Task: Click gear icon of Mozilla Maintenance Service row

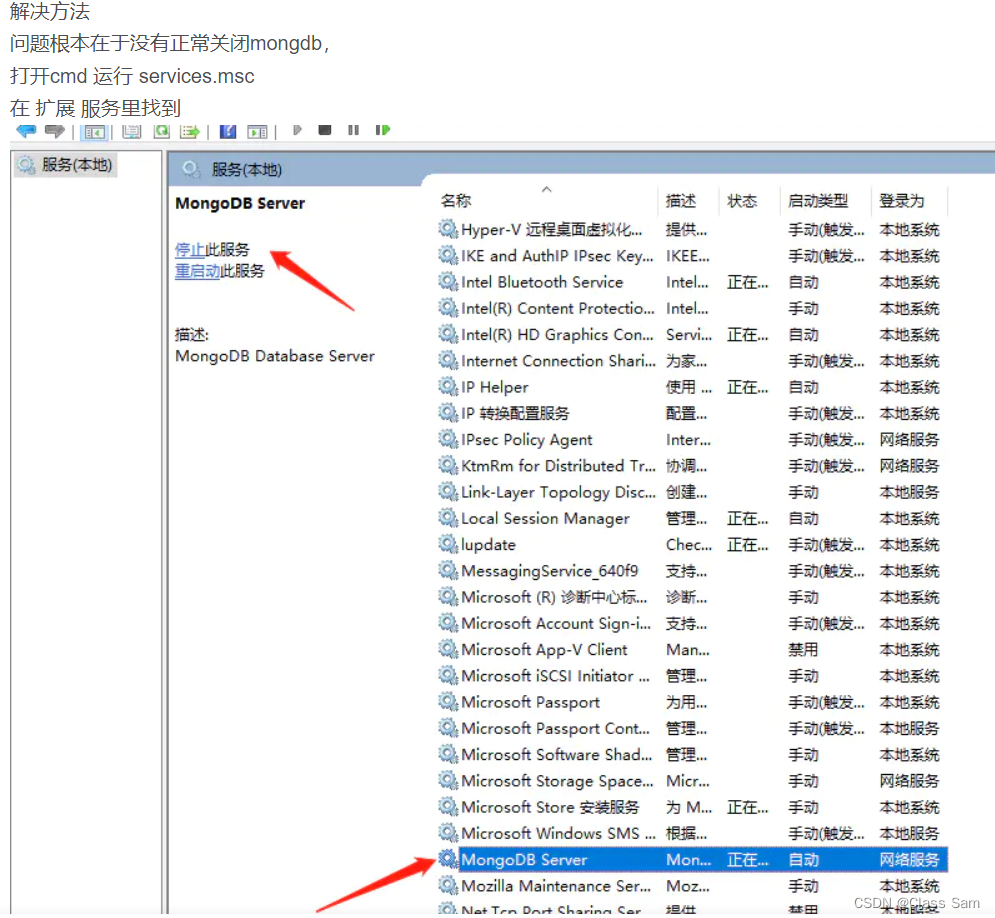Action: click(448, 885)
